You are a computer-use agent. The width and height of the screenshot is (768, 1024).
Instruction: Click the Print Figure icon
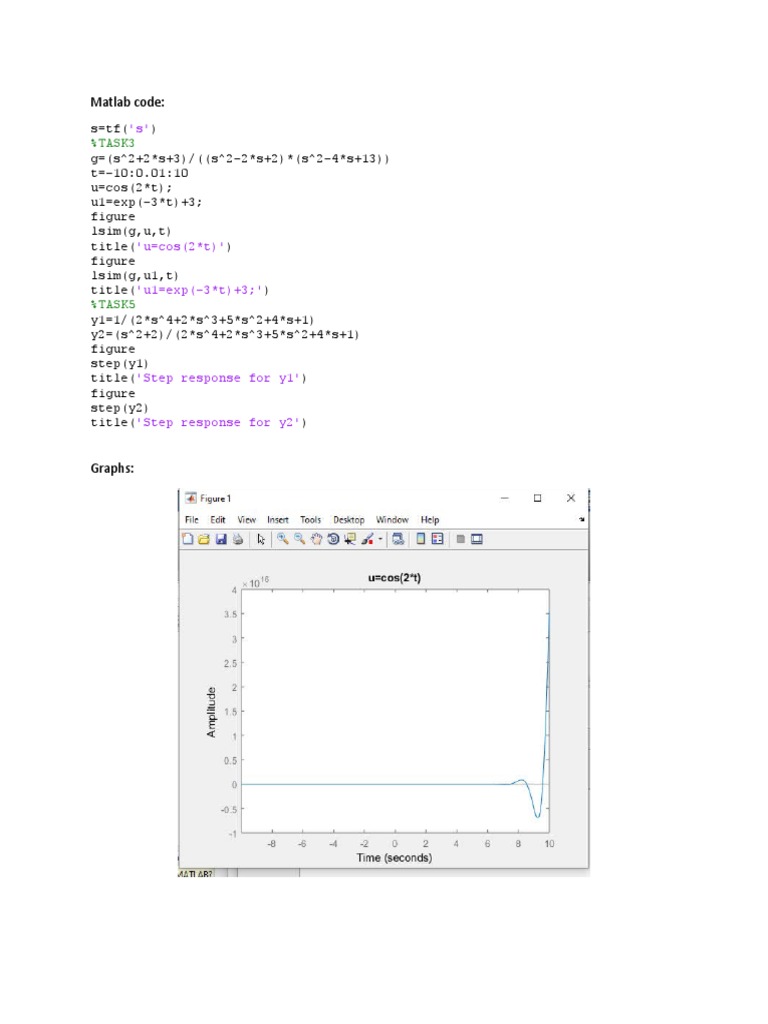tap(238, 539)
